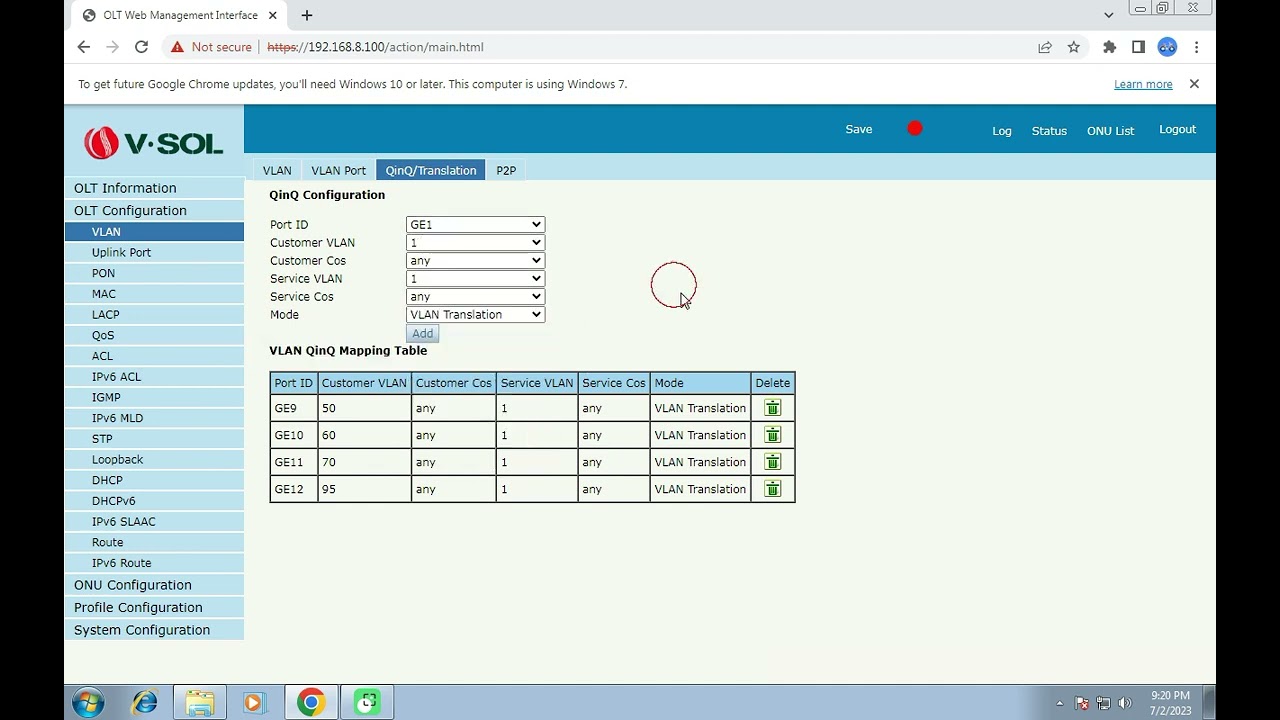Screen dimensions: 1280x720
Task: Expand OLT Information menu
Action: click(154, 188)
